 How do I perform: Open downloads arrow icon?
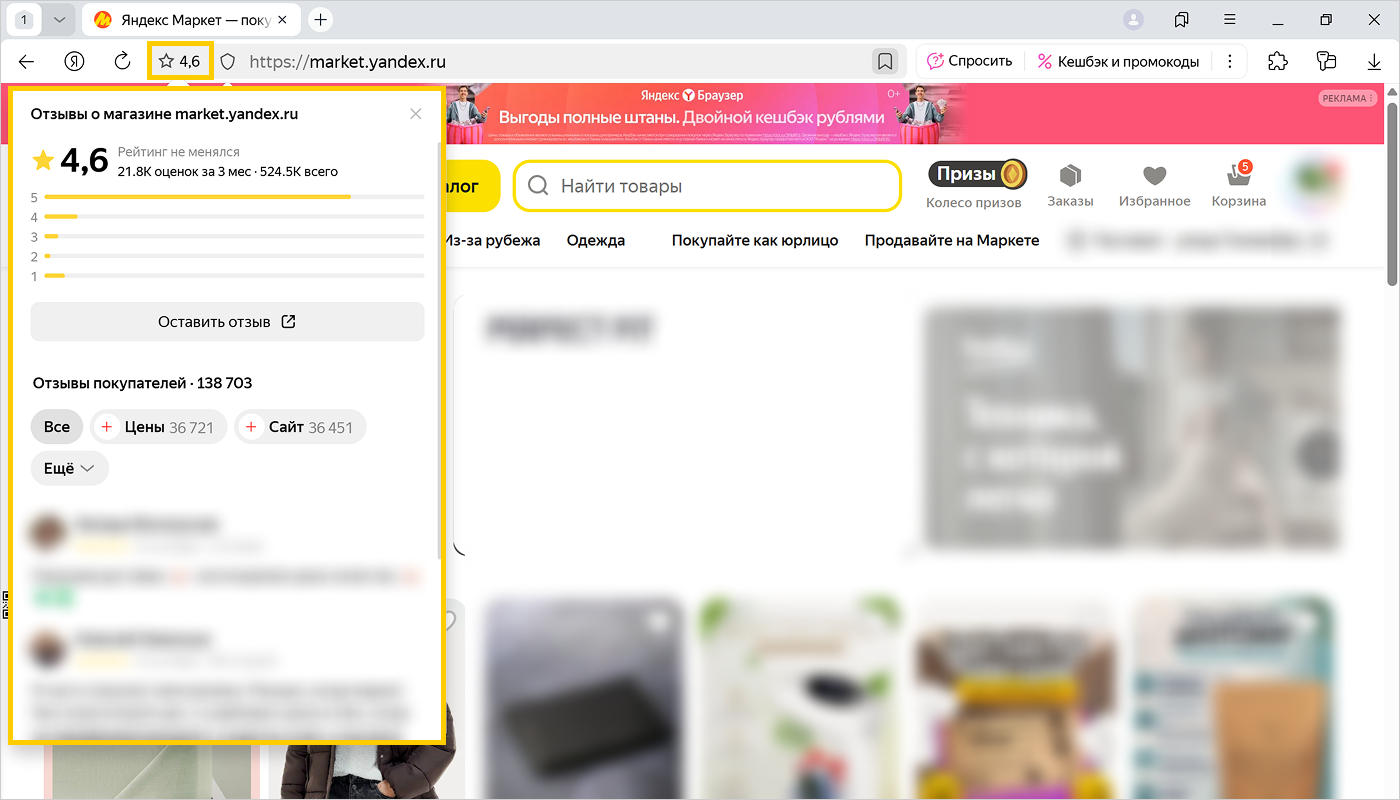(1374, 62)
